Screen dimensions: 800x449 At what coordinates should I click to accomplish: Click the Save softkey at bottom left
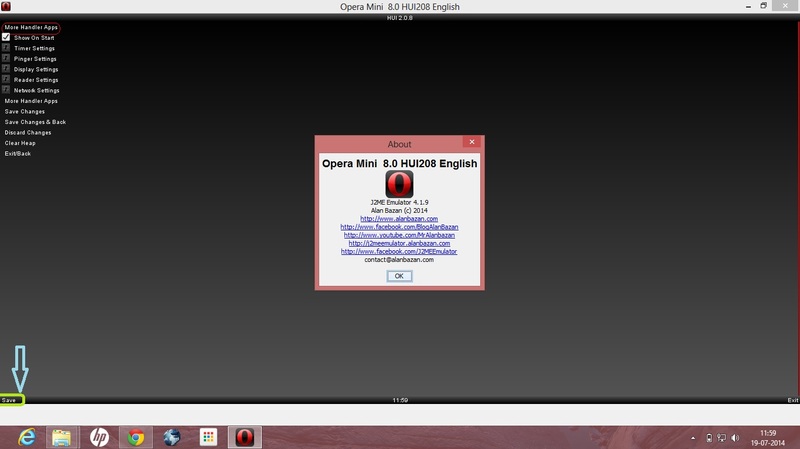pyautogui.click(x=9, y=400)
